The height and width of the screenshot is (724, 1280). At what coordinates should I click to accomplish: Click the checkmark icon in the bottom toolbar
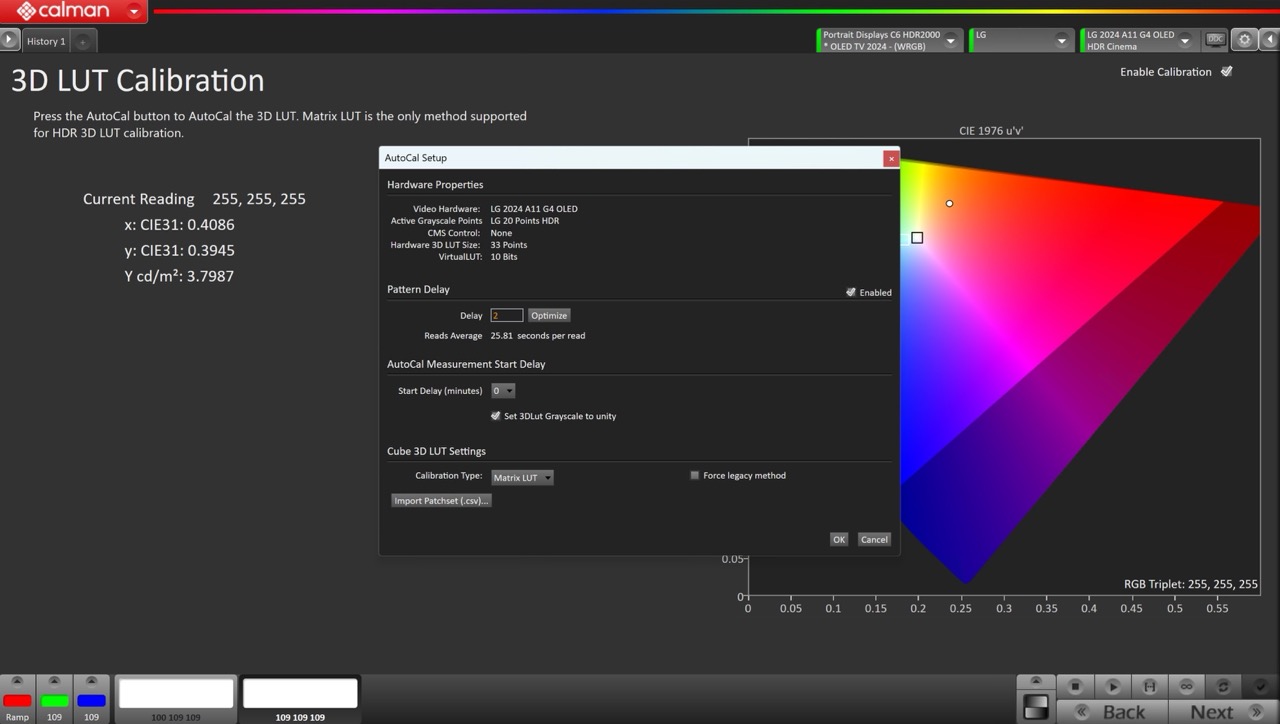point(1260,686)
